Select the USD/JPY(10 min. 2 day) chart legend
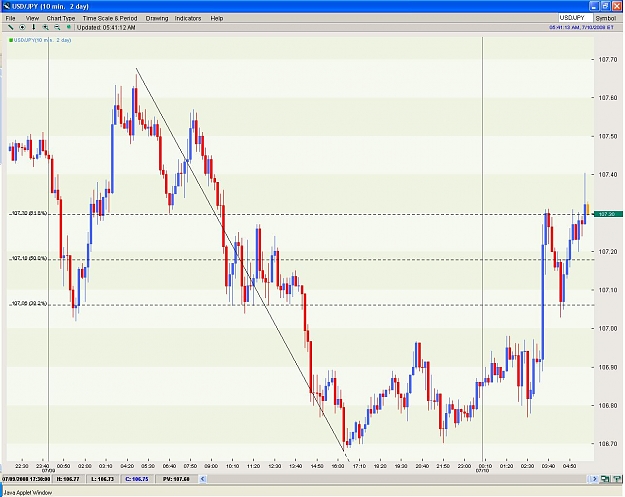Screen dimensions: 625x497 (x=40, y=40)
